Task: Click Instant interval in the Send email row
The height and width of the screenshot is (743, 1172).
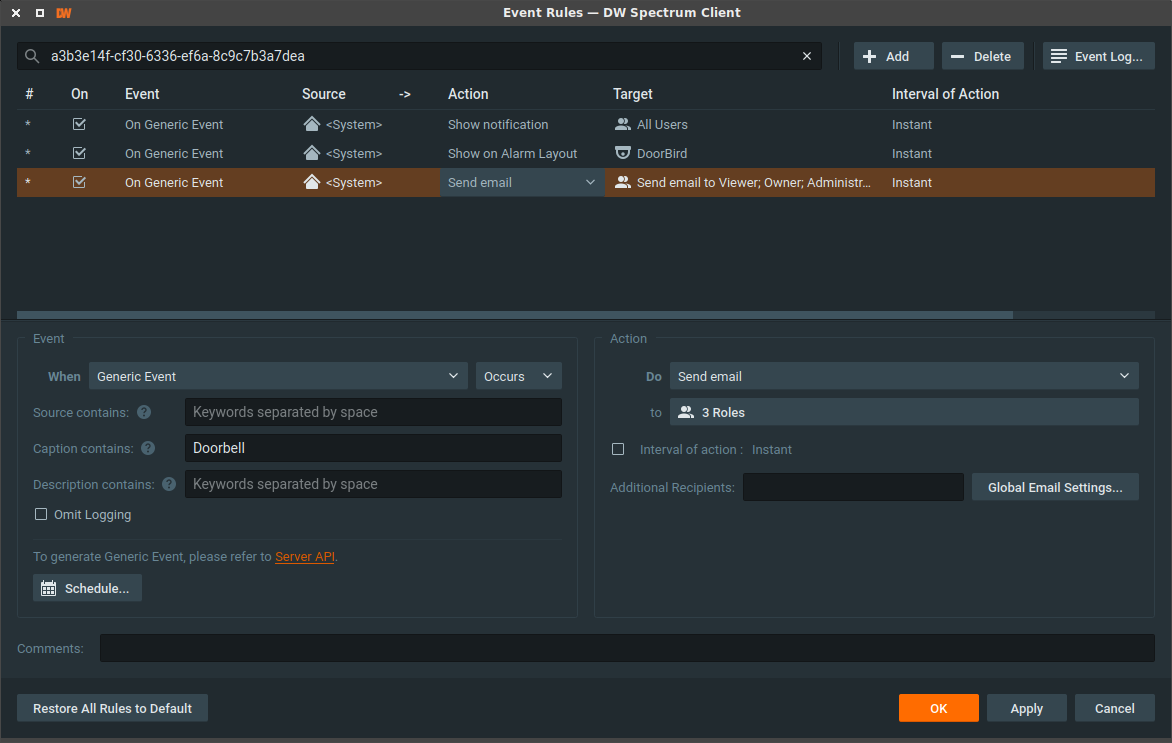Action: coord(912,182)
